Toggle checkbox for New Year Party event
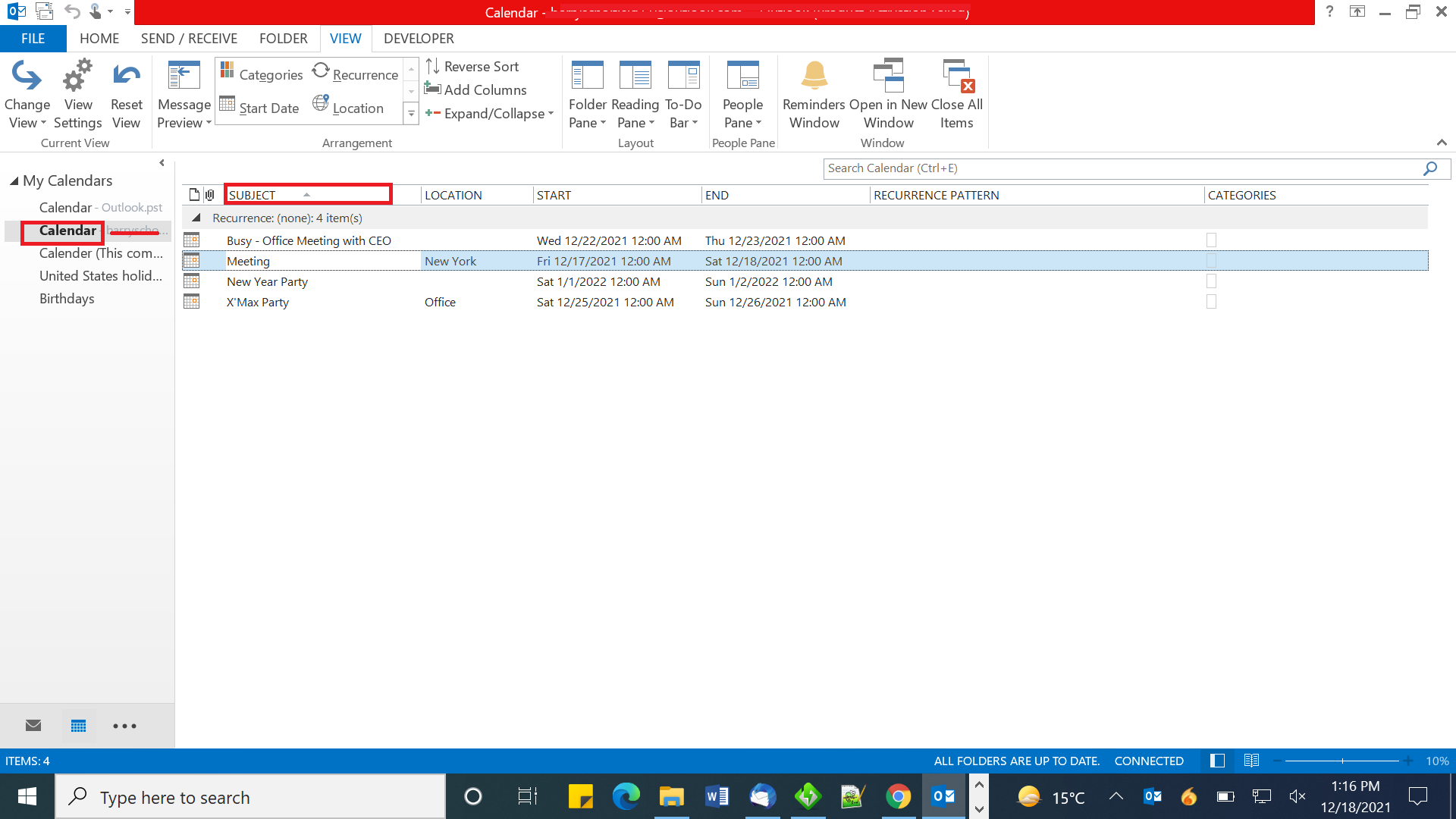The image size is (1456, 819). click(1211, 281)
